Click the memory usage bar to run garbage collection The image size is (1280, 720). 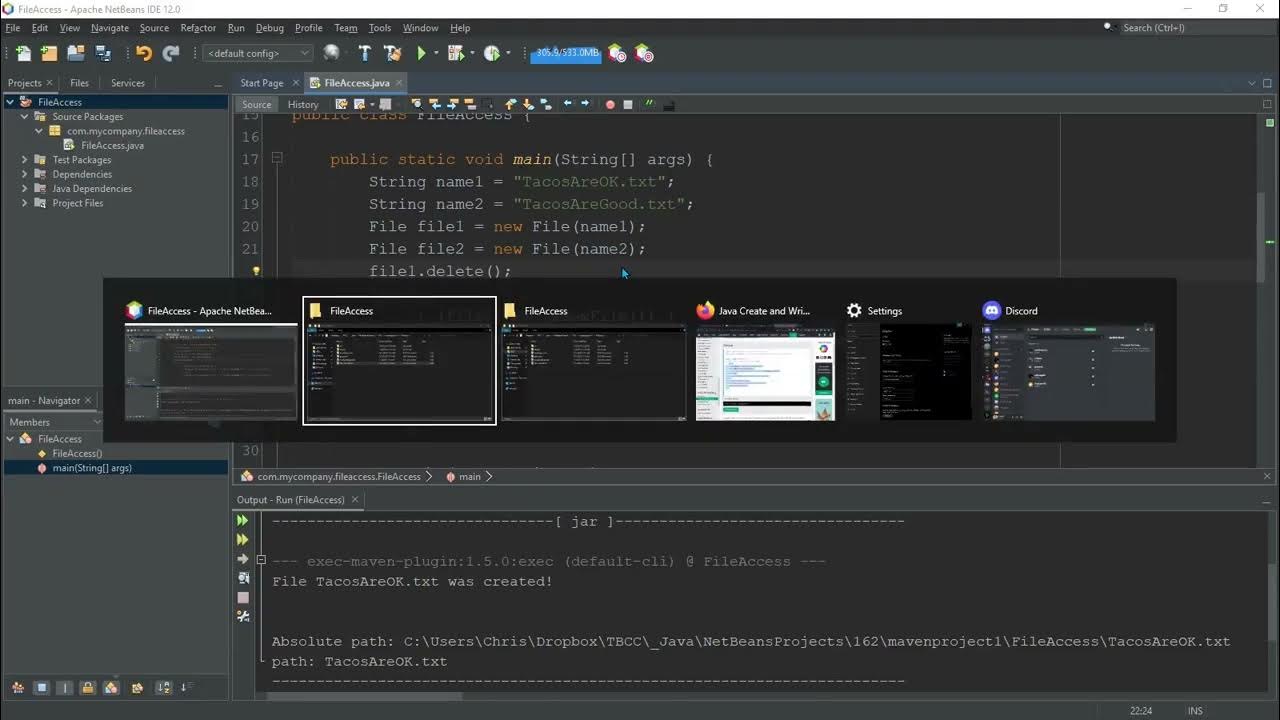[x=565, y=53]
